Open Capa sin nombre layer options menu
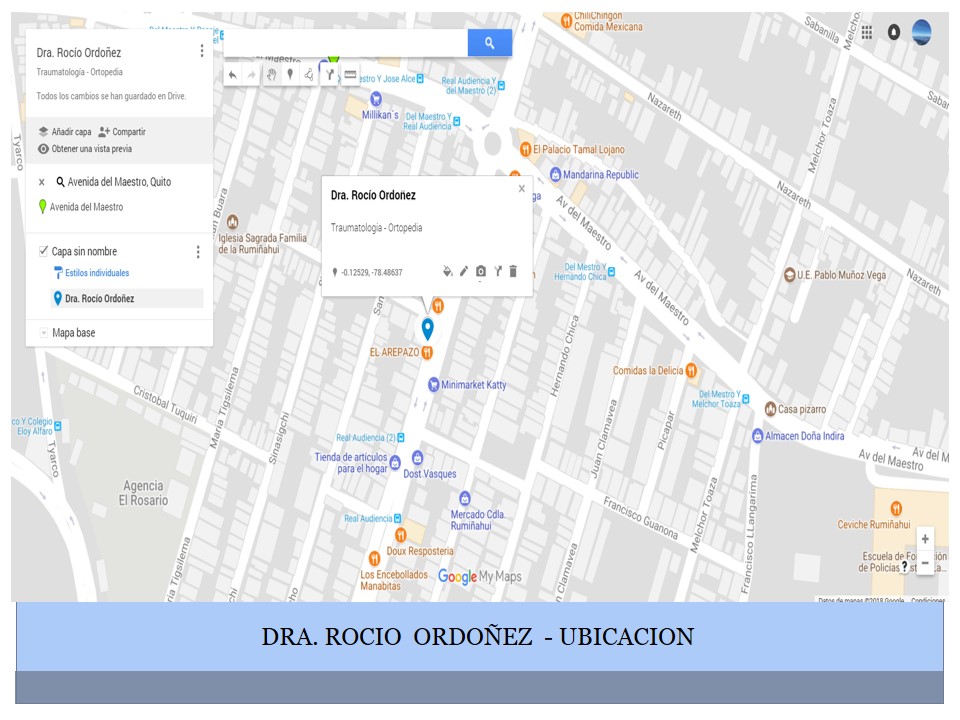Image resolution: width=960 pixels, height=720 pixels. tap(198, 252)
